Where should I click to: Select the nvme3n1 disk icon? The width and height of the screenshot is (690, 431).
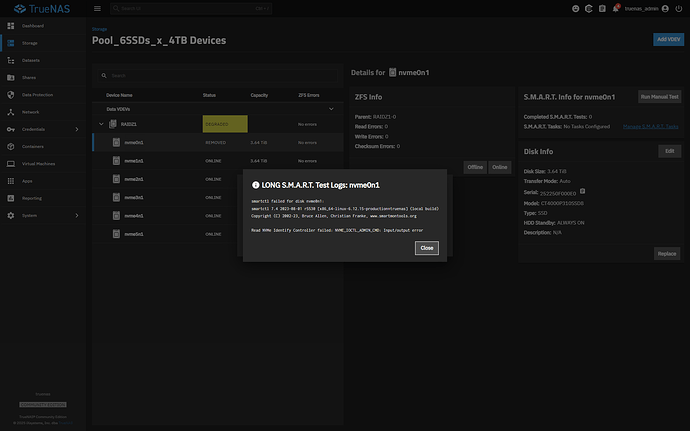116,197
